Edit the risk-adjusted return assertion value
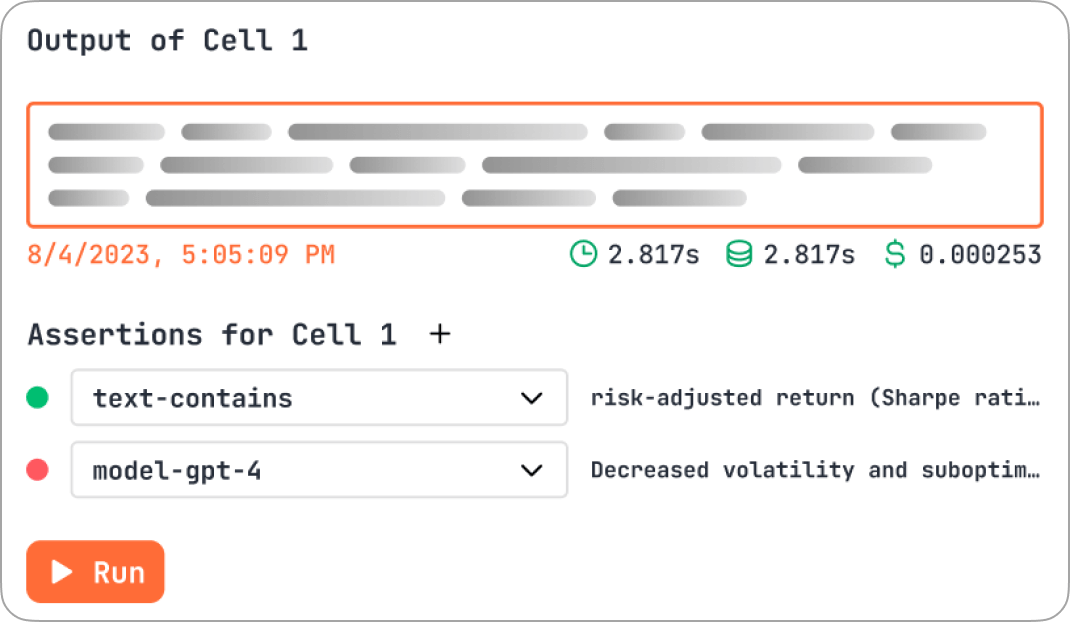1070x622 pixels. [815, 398]
